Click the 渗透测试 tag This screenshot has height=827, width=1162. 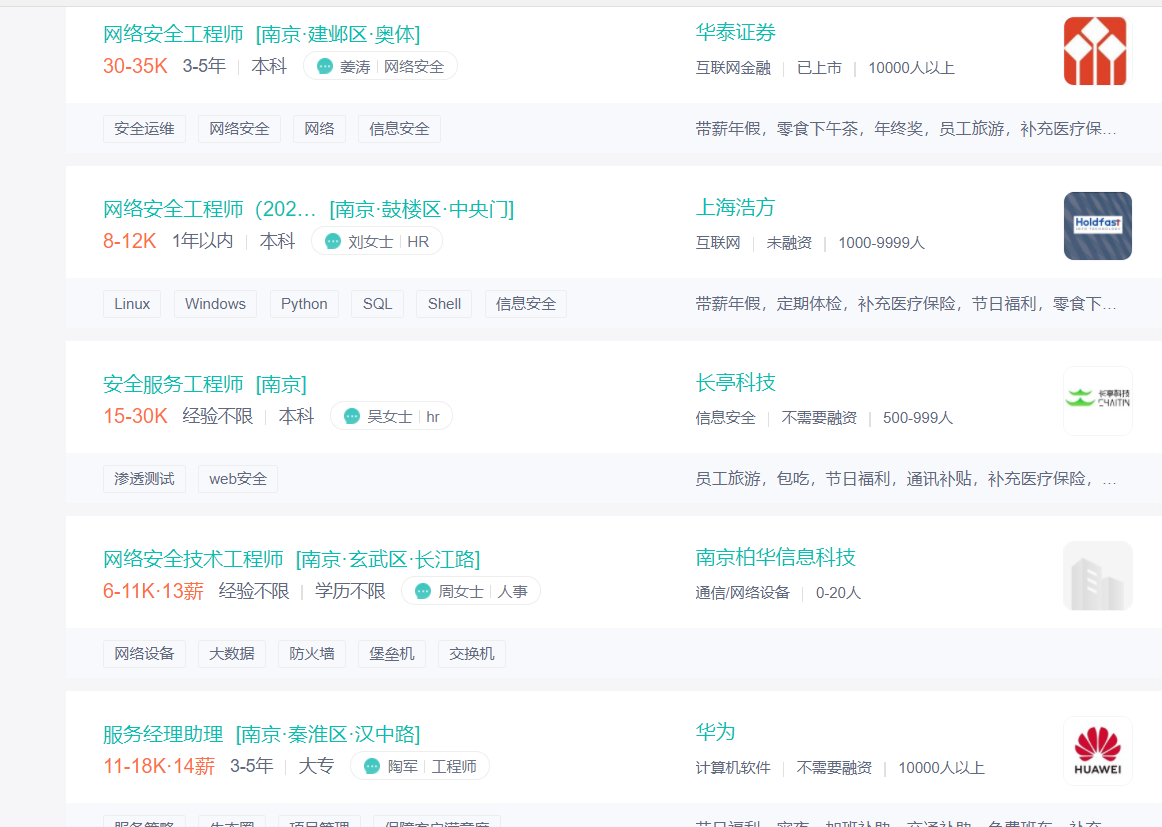(x=145, y=479)
